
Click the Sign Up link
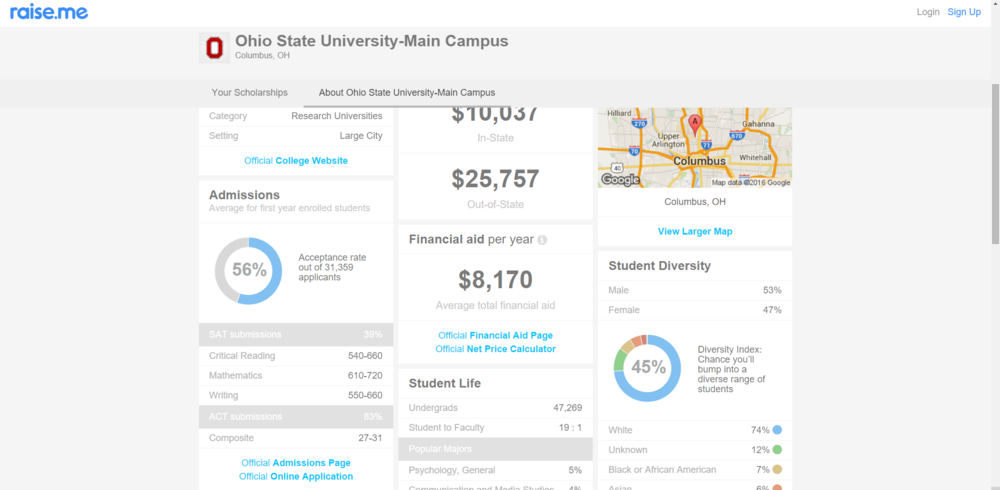point(964,12)
